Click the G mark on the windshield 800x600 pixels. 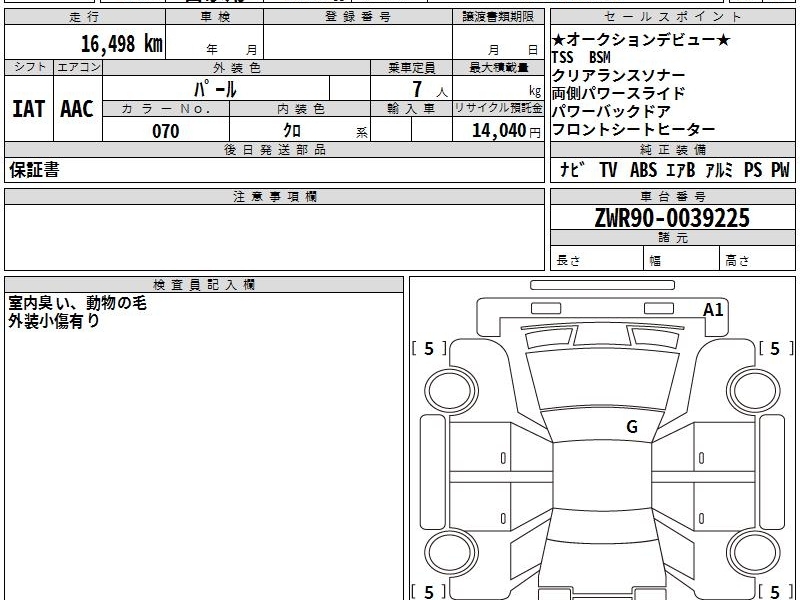[x=632, y=427]
